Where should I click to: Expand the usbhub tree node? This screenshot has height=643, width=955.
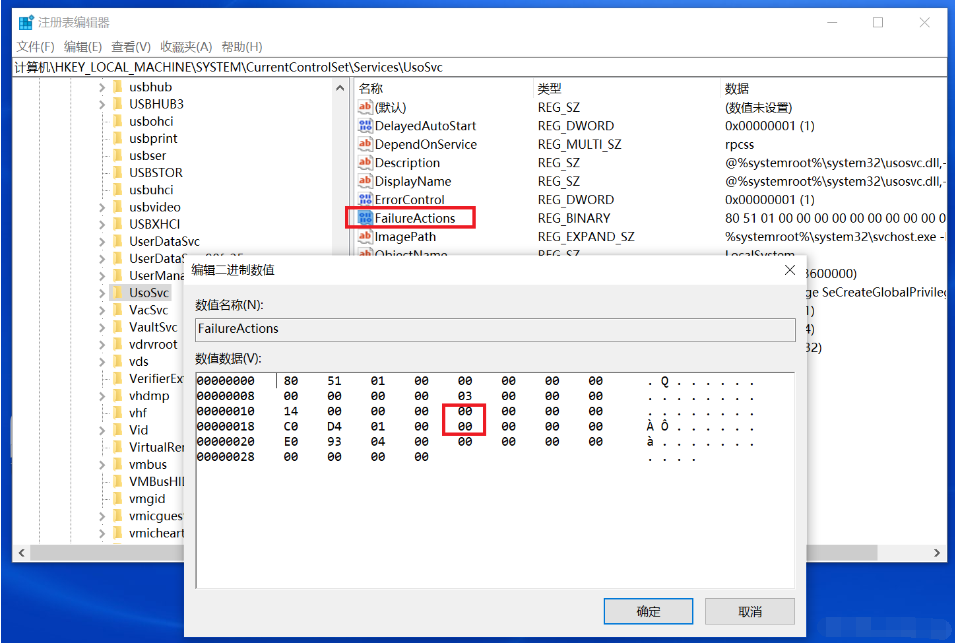(102, 87)
